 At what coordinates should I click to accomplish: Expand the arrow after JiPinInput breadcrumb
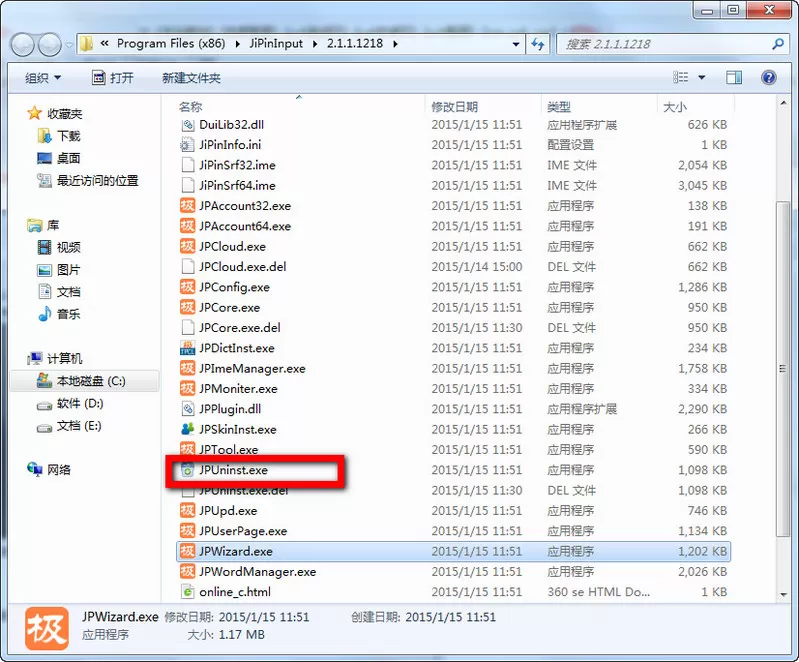(315, 44)
